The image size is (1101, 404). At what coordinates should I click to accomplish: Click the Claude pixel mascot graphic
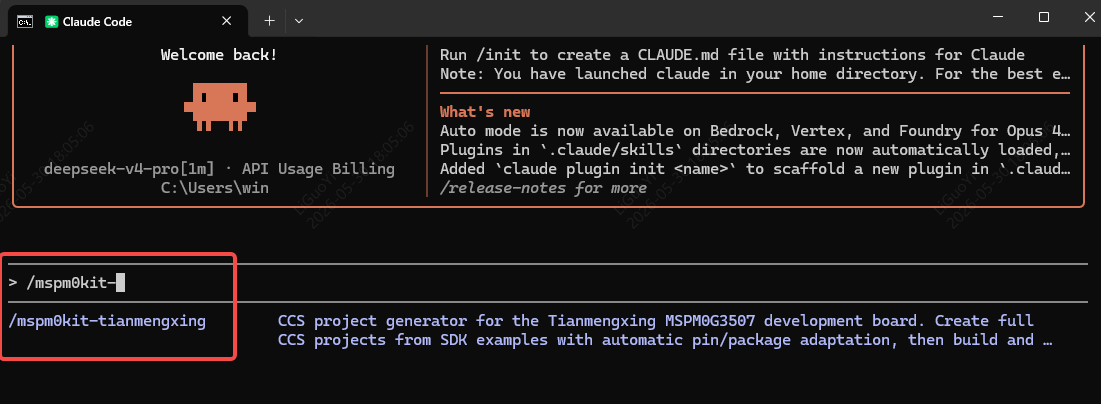pyautogui.click(x=219, y=106)
